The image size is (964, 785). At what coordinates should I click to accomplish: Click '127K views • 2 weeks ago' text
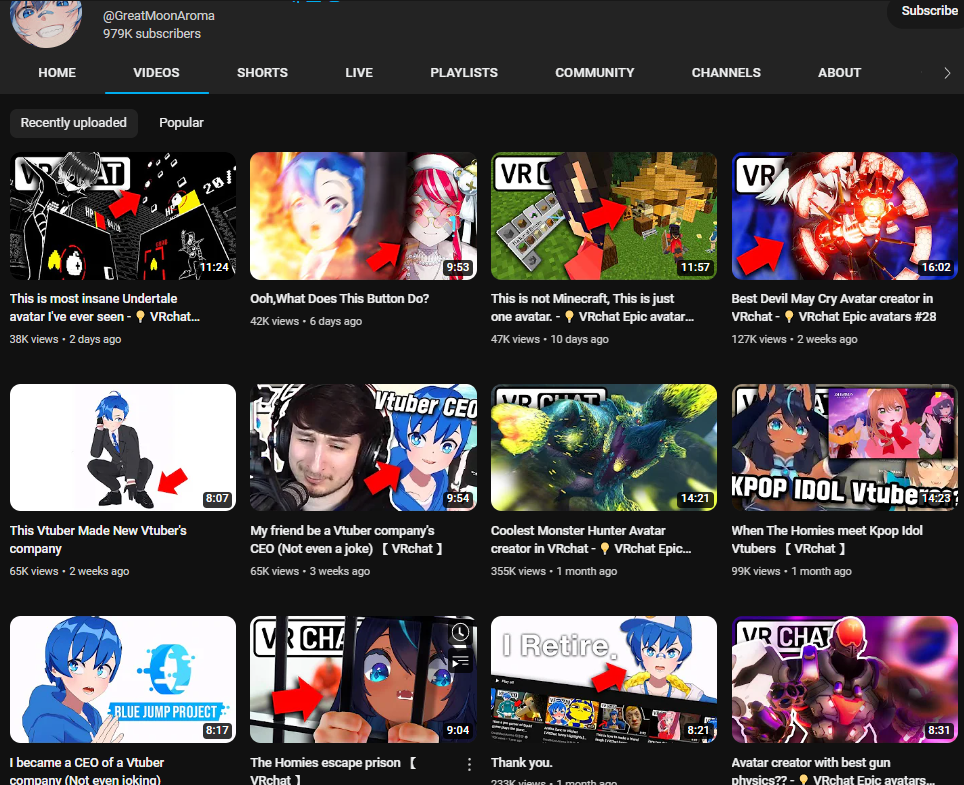click(x=794, y=339)
